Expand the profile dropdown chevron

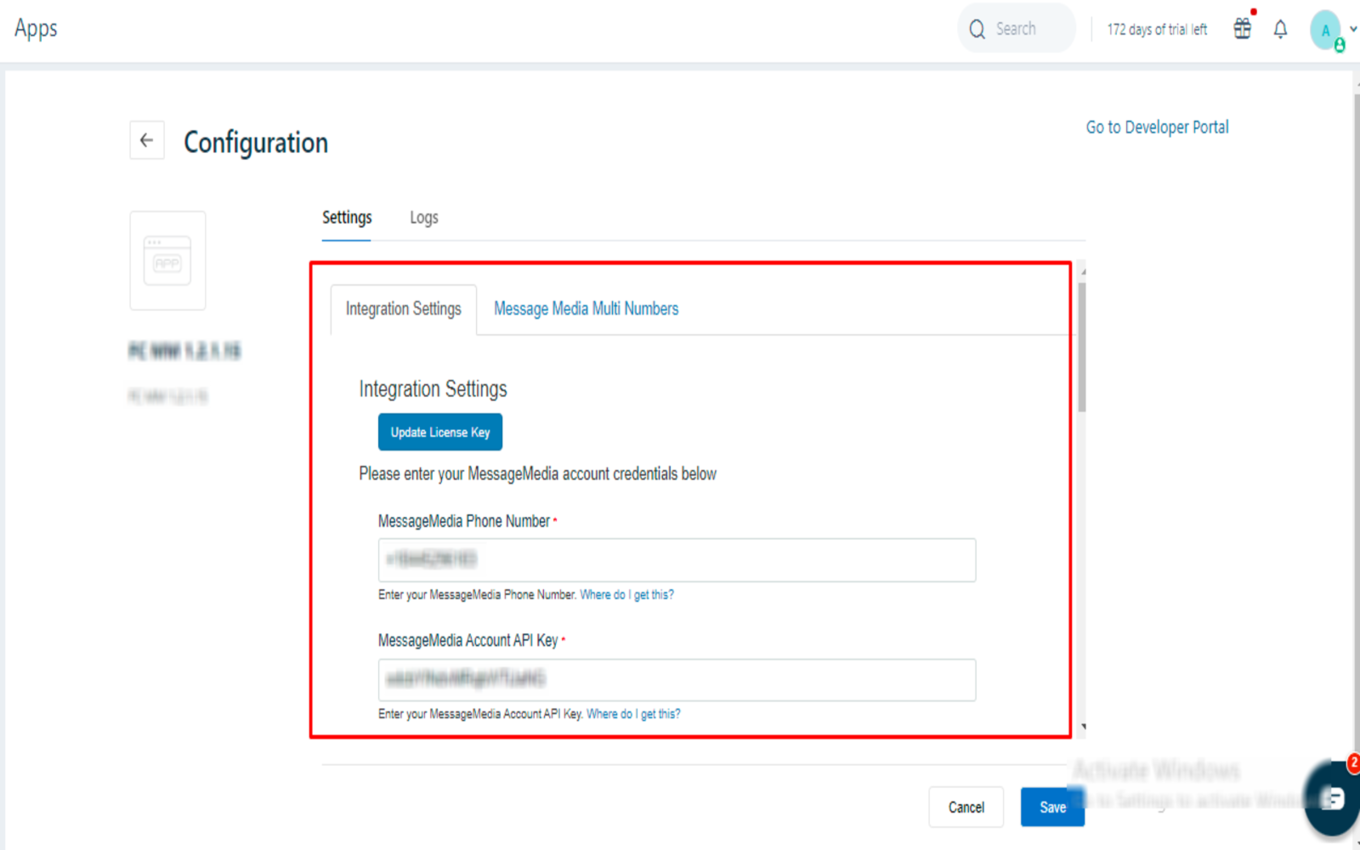1353,30
